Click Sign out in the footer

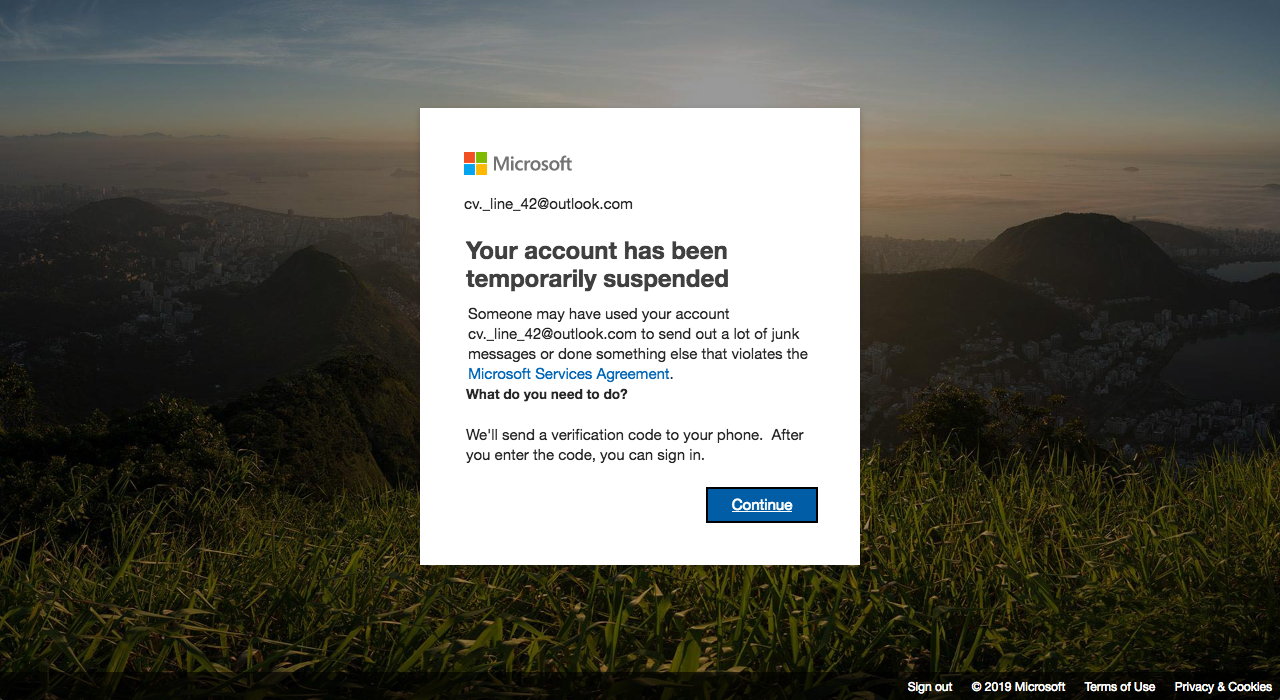click(929, 687)
